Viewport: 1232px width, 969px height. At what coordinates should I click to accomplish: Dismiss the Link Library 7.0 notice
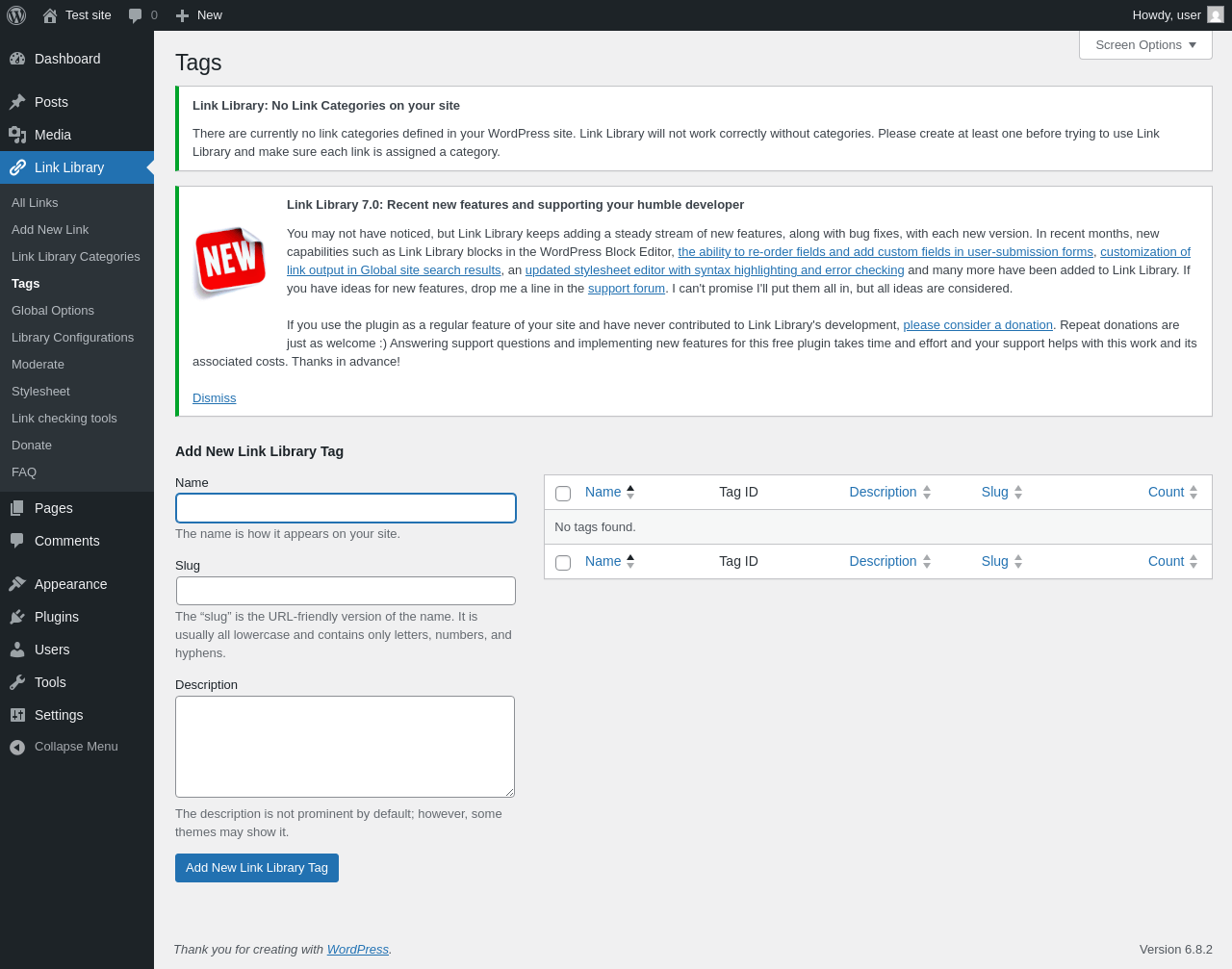(x=214, y=398)
